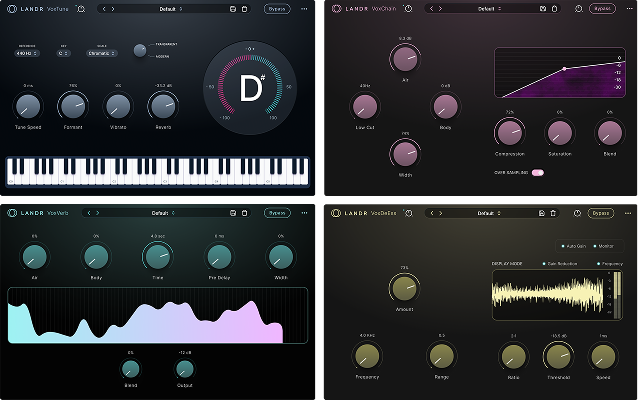Click the Transparent/Modern mode knob in VocTune
Image resolution: width=638 pixels, height=400 pixels.
140,50
